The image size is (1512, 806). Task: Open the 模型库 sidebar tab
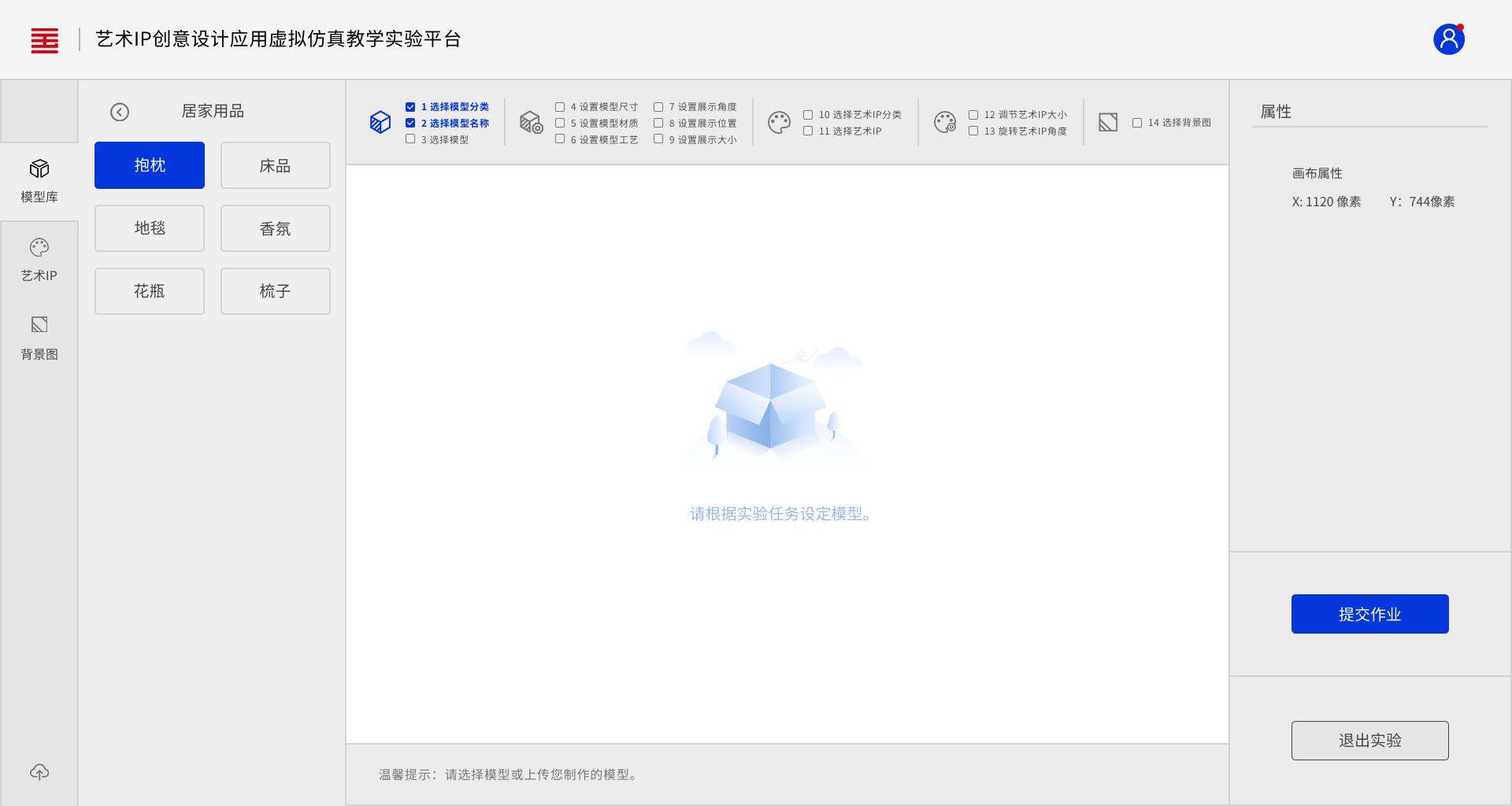tap(39, 181)
